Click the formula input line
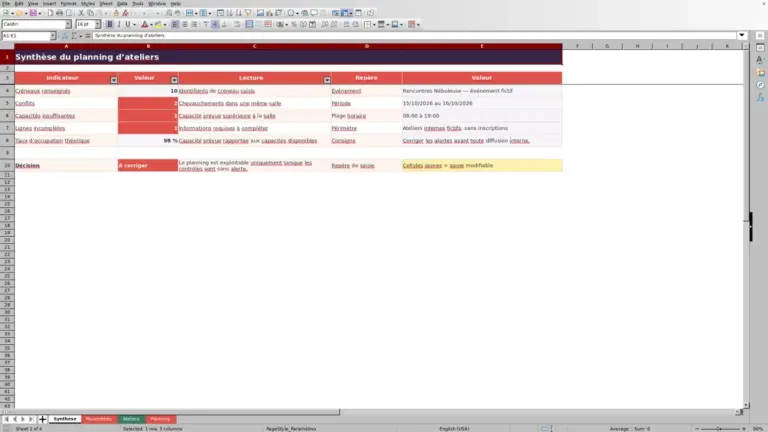 coord(414,36)
